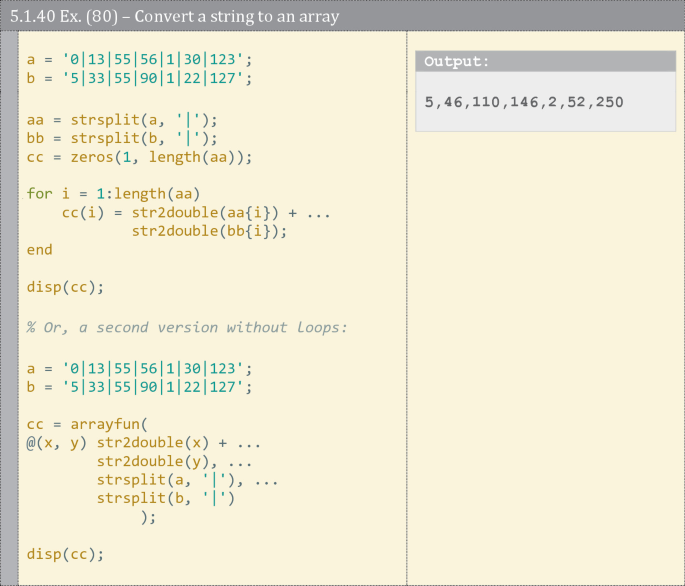Screen dimensions: 685x586
Task: Click the 'cc = zeros(1, length(aa))' line
Action: [x=139, y=157]
